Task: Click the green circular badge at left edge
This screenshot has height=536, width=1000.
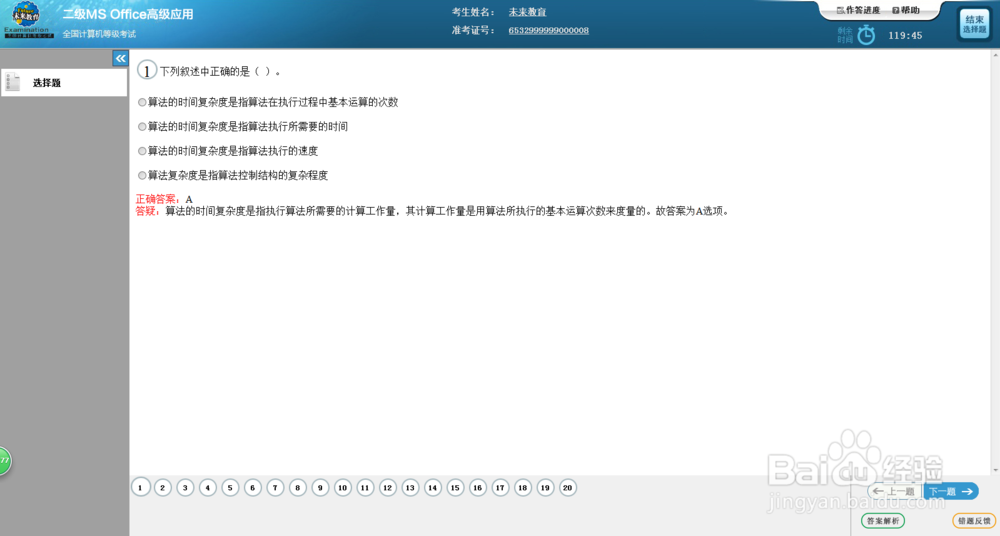Action: [4, 460]
